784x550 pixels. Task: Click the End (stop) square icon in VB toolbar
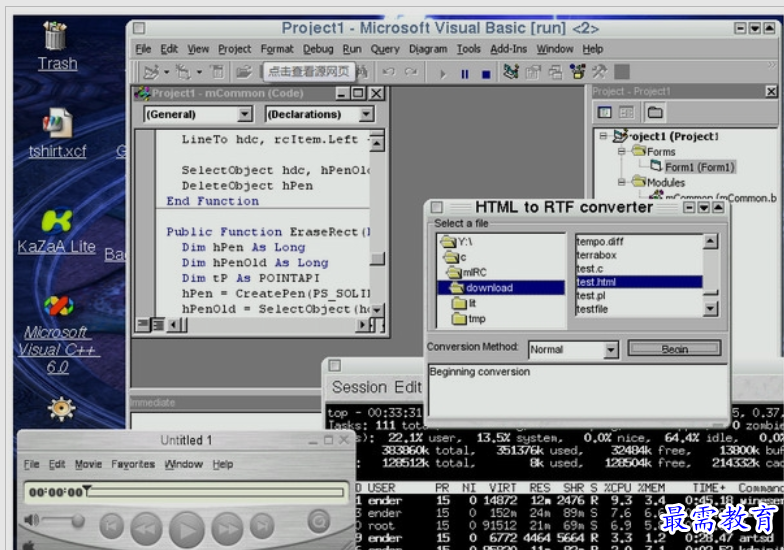[x=486, y=74]
